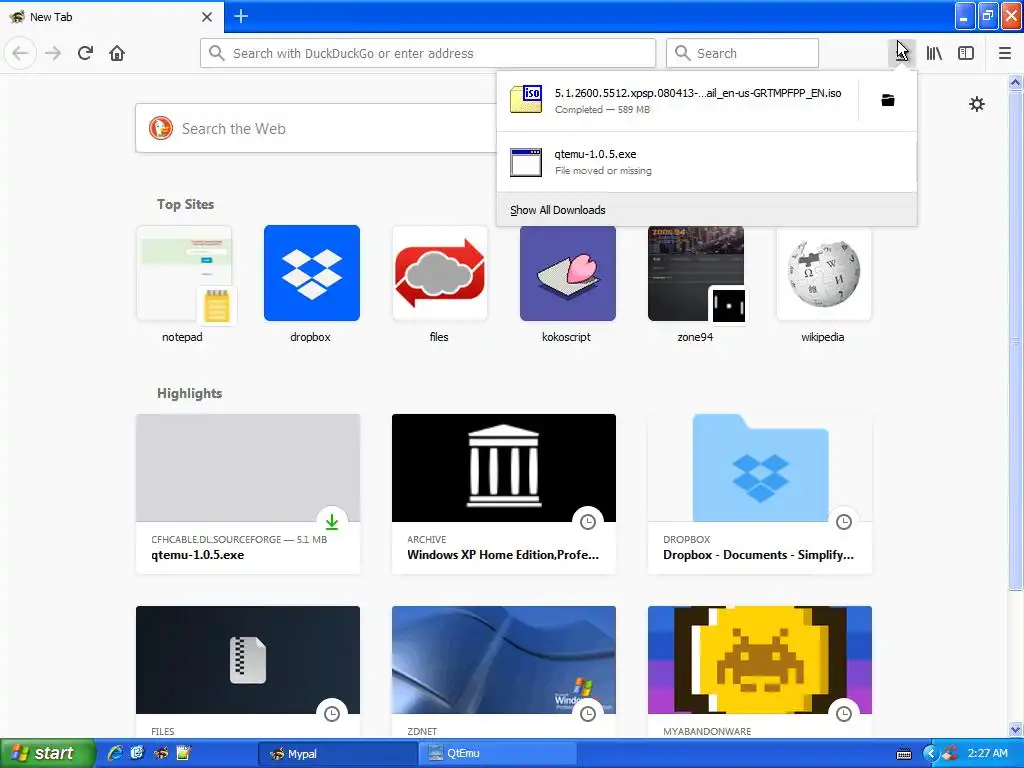Viewport: 1024px width, 768px height.
Task: Open the Windows XP Home Edition archive highlight
Action: tap(504, 494)
